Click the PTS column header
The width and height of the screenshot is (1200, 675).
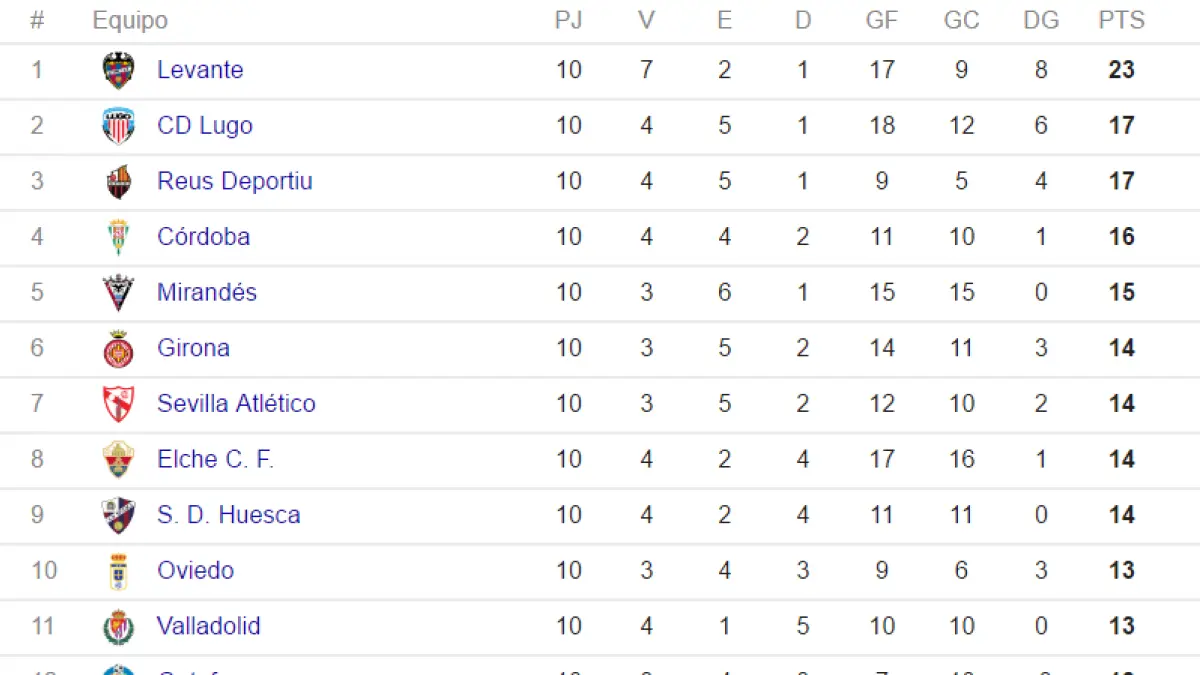click(x=1121, y=20)
